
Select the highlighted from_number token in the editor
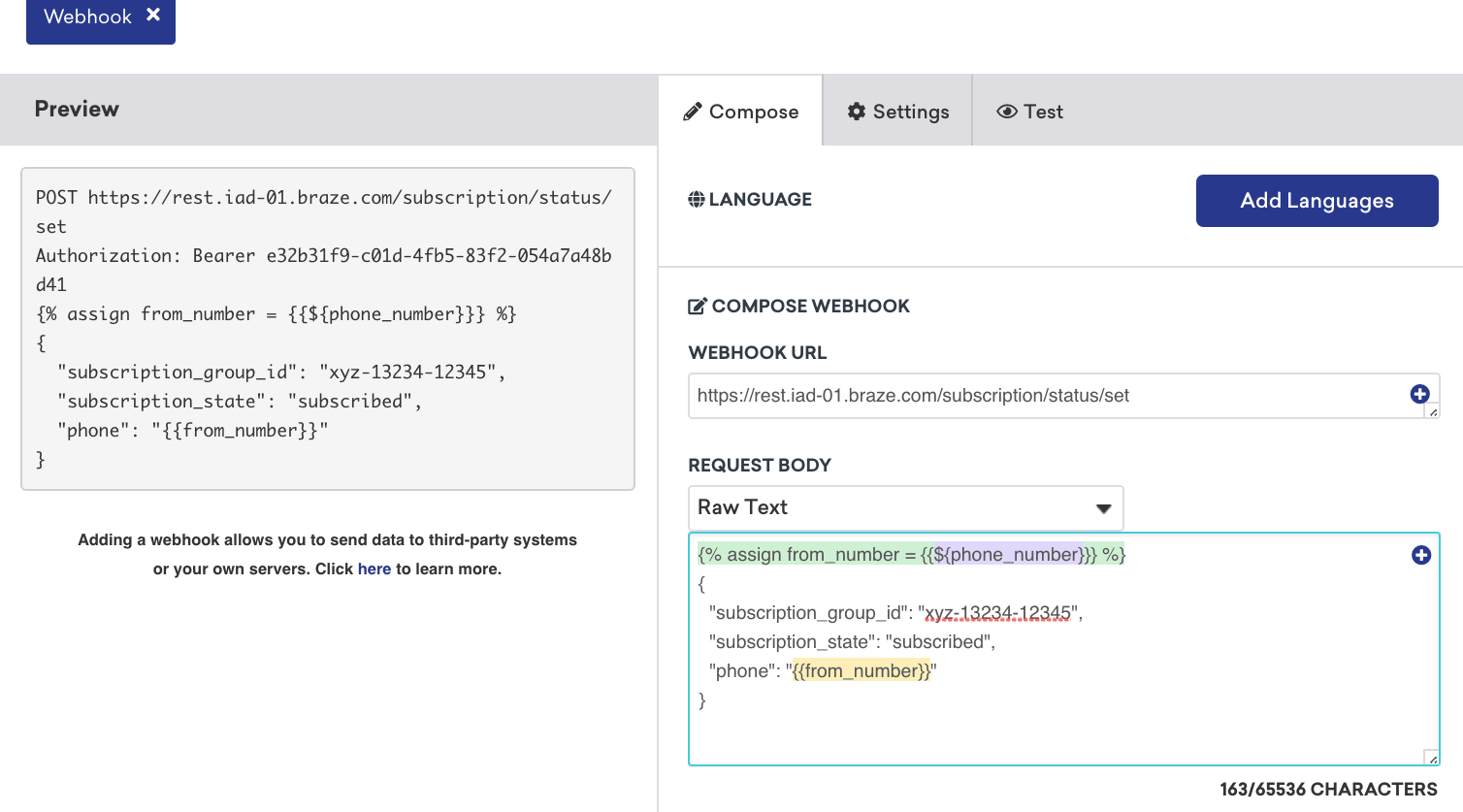coord(860,670)
